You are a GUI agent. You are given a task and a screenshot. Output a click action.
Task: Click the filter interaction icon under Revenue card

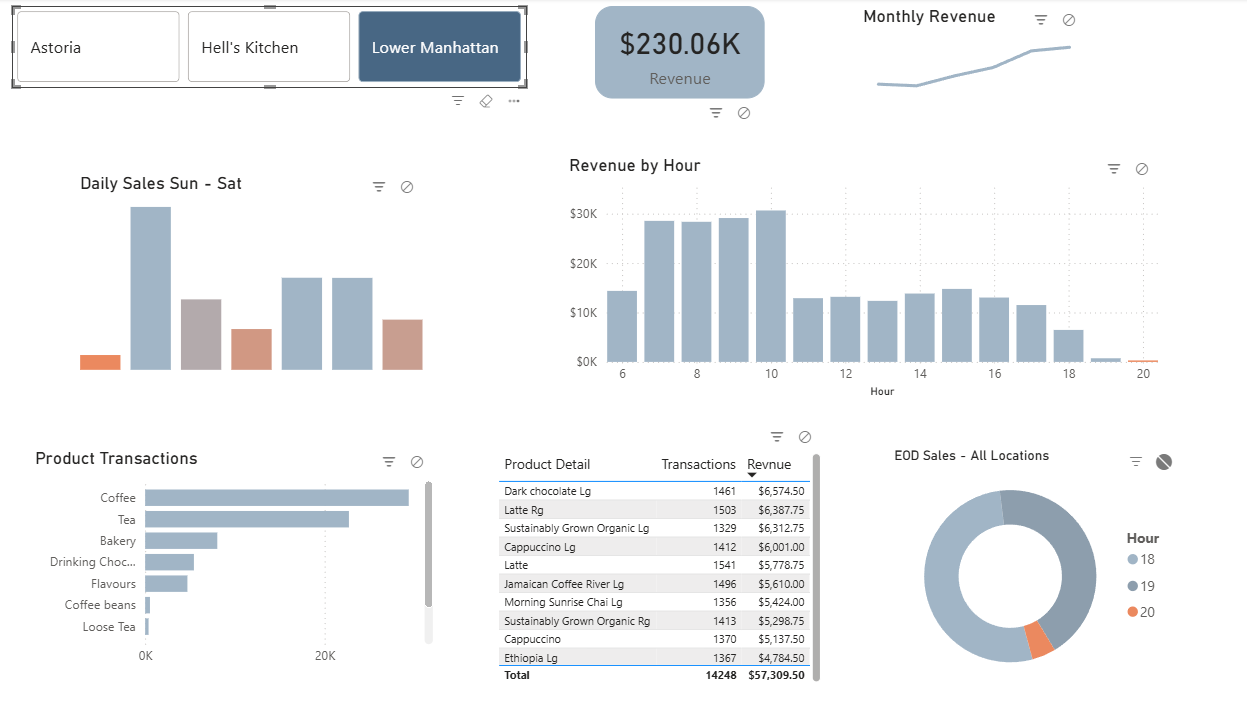click(716, 113)
